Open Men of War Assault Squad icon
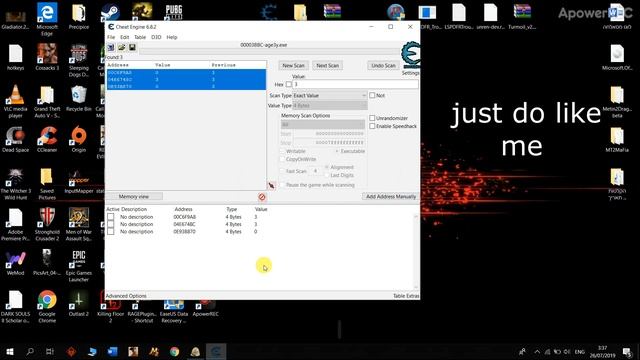This screenshot has height=360, width=640. (x=79, y=224)
